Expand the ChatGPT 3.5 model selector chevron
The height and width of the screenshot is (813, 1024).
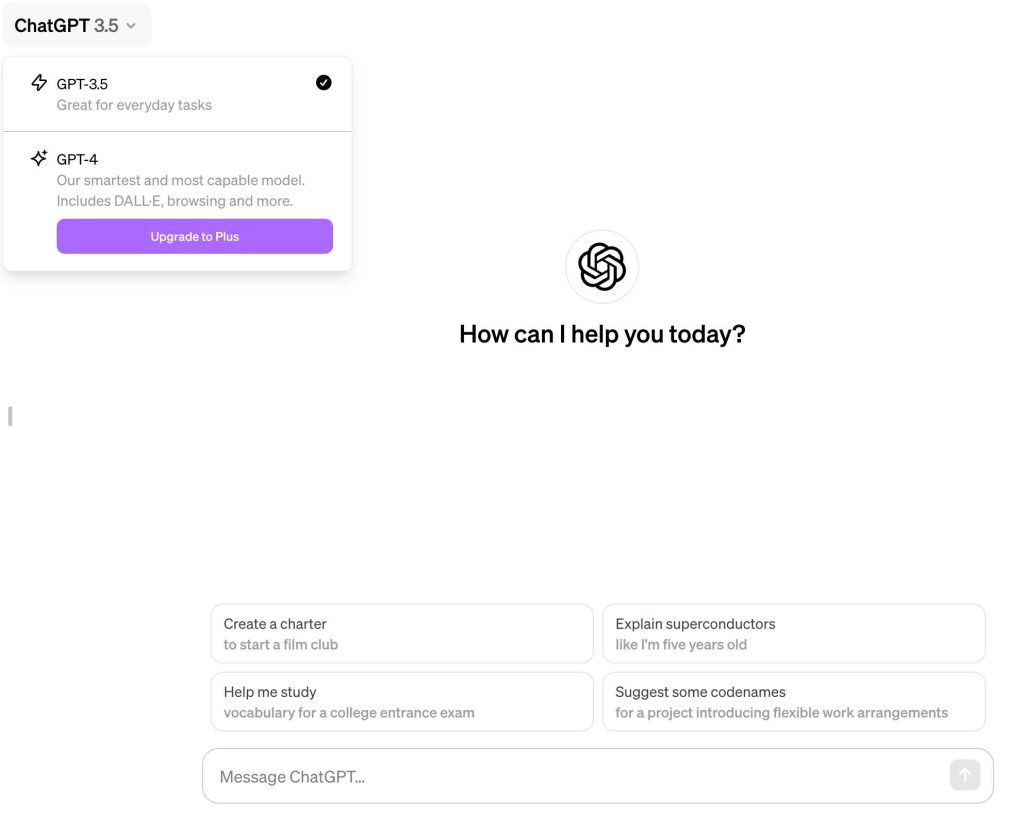pos(131,26)
